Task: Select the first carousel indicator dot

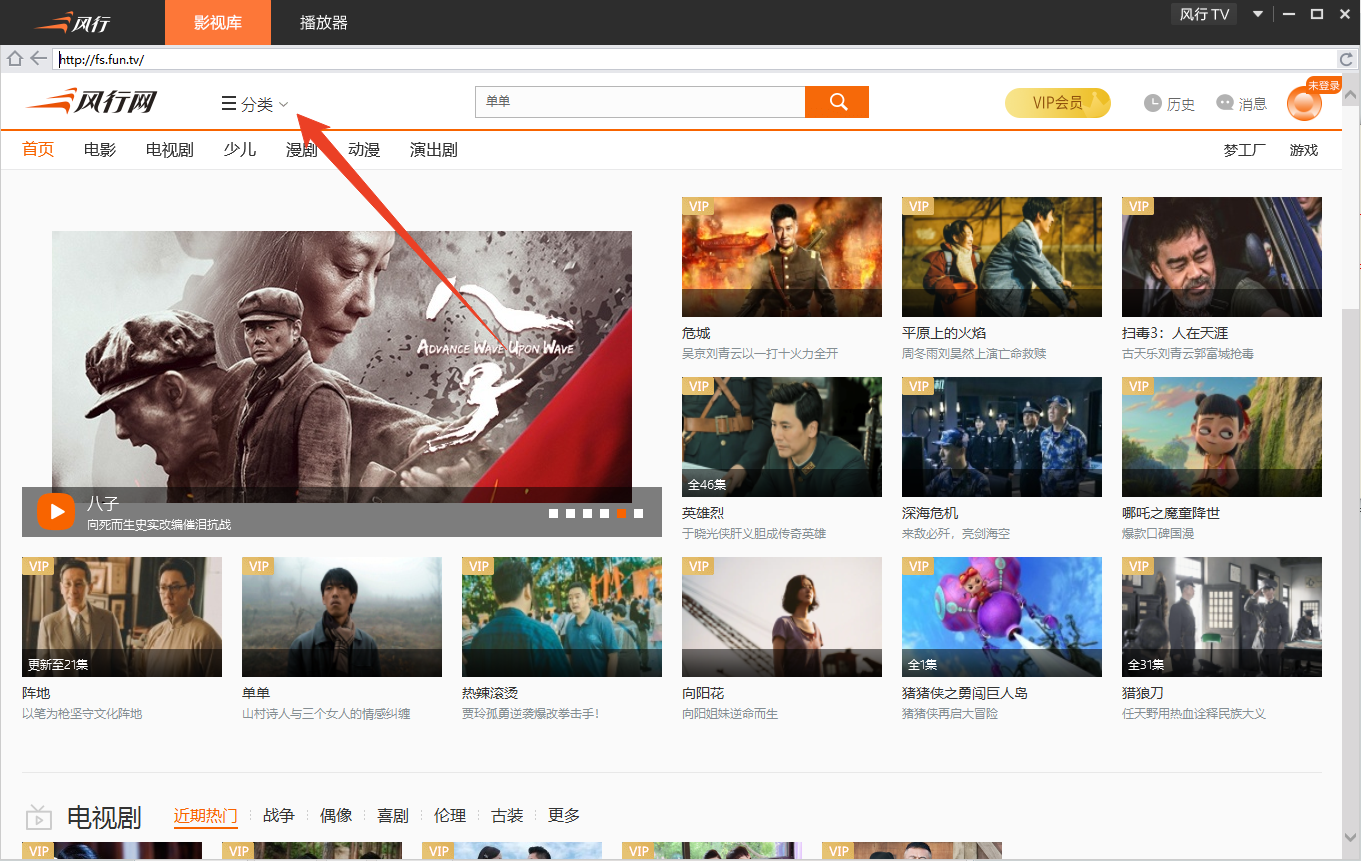Action: [553, 513]
